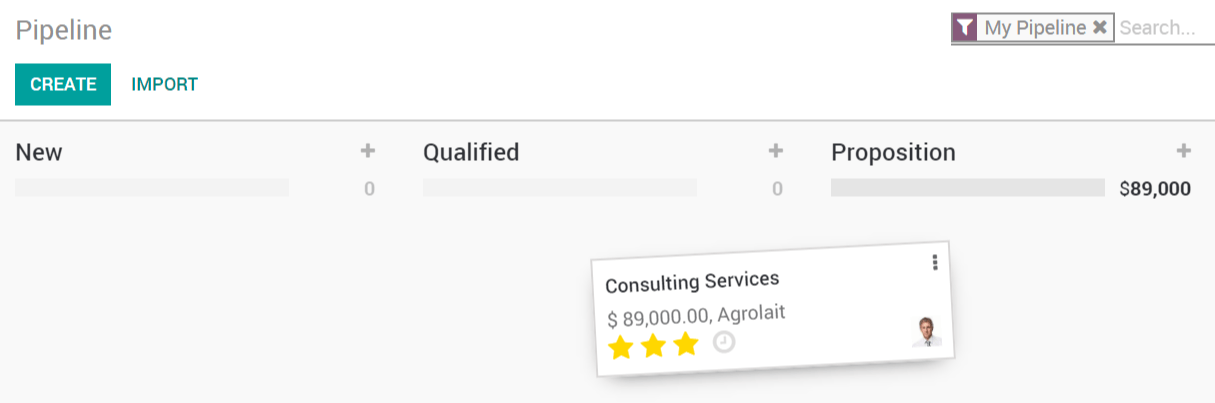Click the My Pipeline filter label
Screen dimensions: 1215x403
pos(1035,28)
